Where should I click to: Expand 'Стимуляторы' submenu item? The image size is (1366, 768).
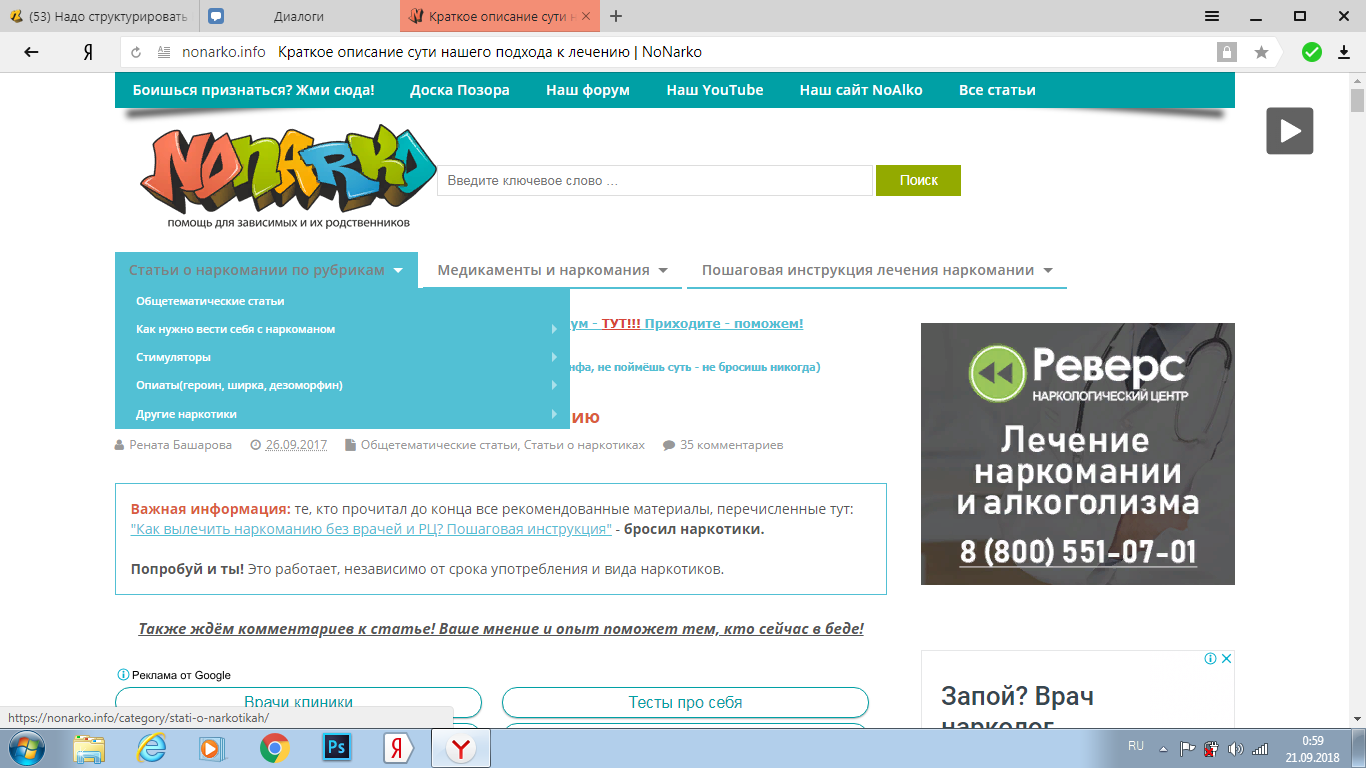coord(173,357)
